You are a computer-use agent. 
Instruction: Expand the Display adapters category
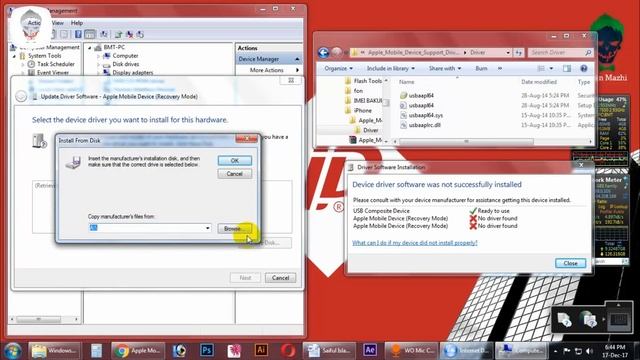pyautogui.click(x=98, y=73)
